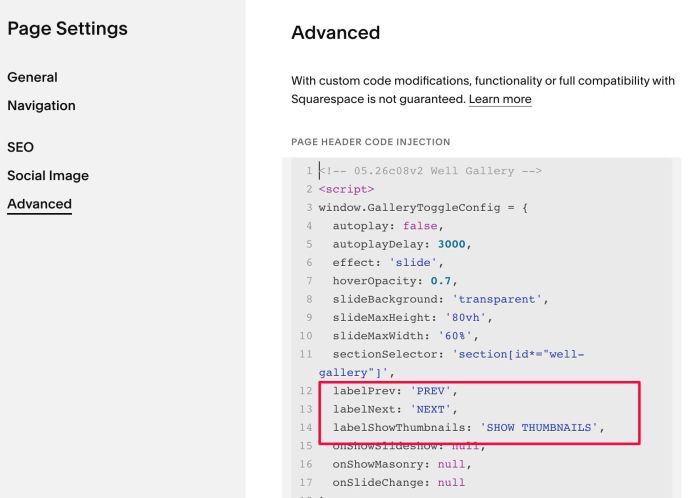
Task: Click the autoplayDelay 3000 value
Action: click(451, 244)
